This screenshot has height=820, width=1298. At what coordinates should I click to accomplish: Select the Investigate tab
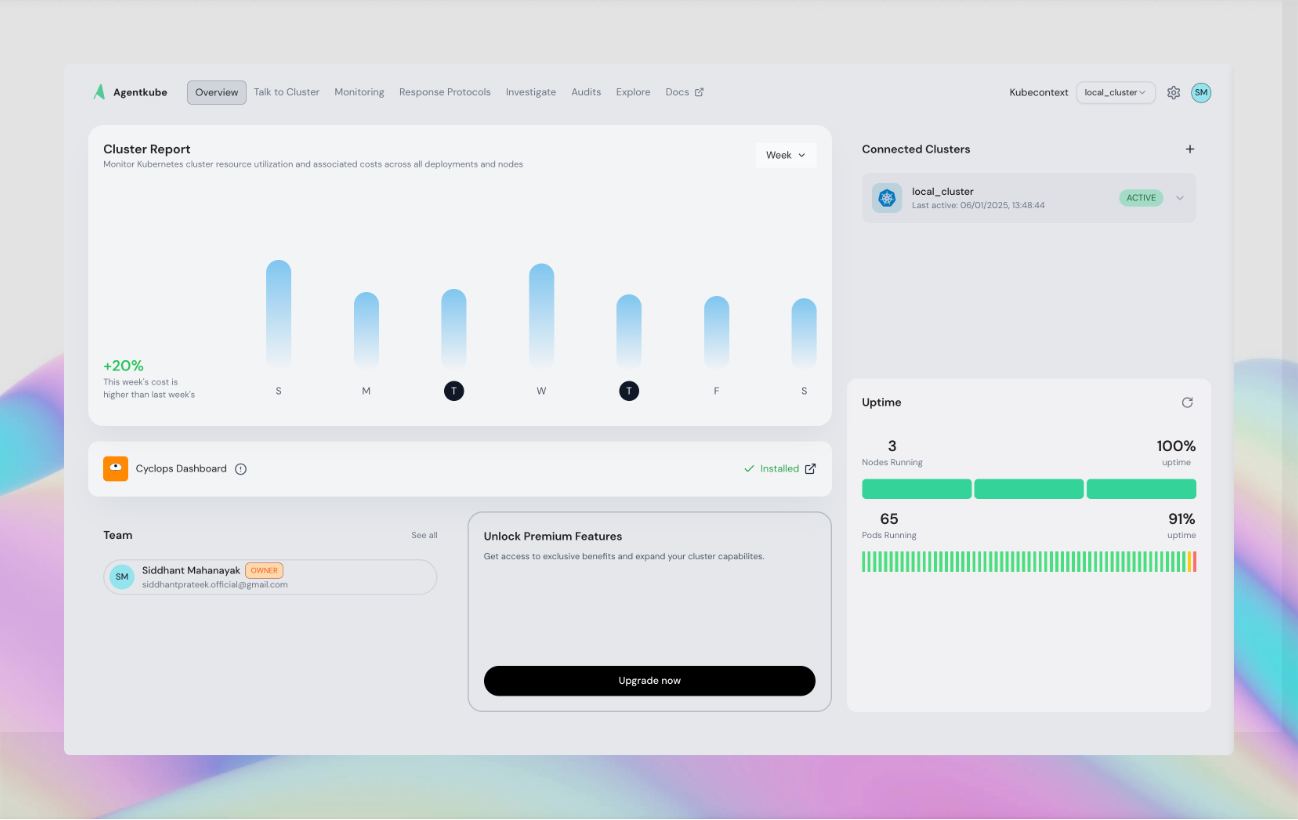[x=531, y=92]
